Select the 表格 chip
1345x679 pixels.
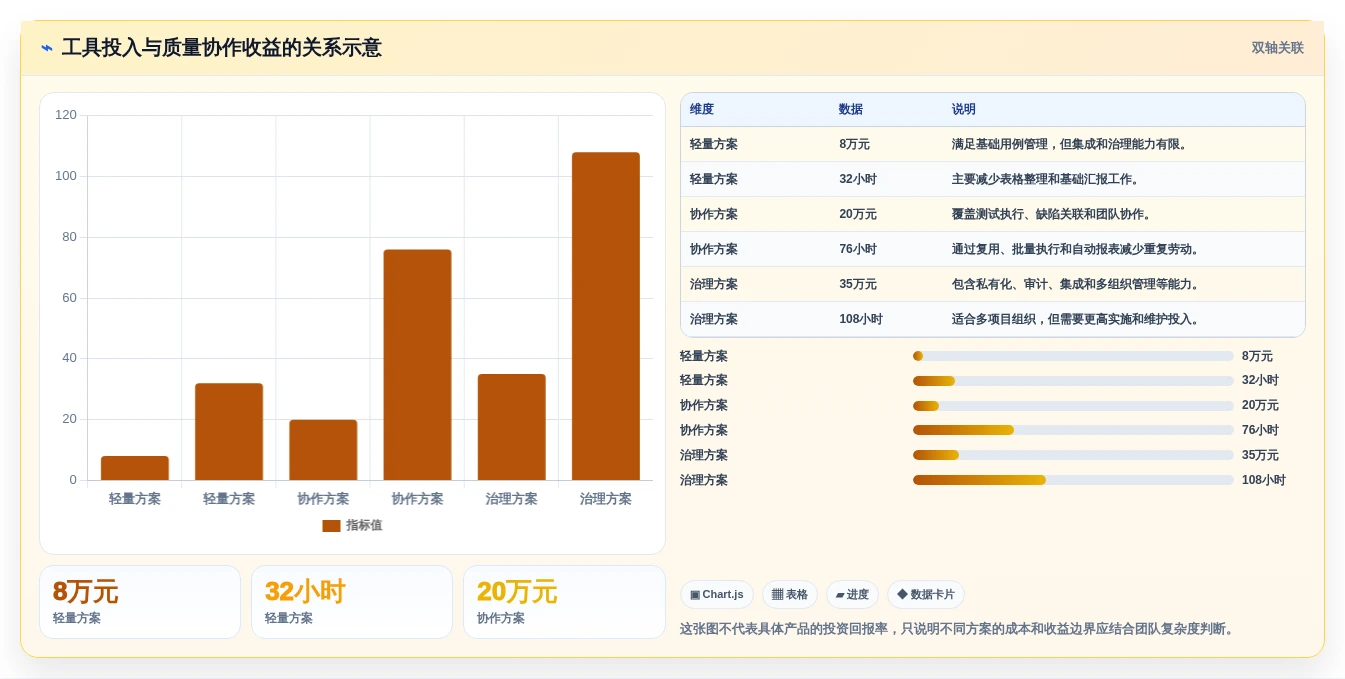tap(790, 595)
